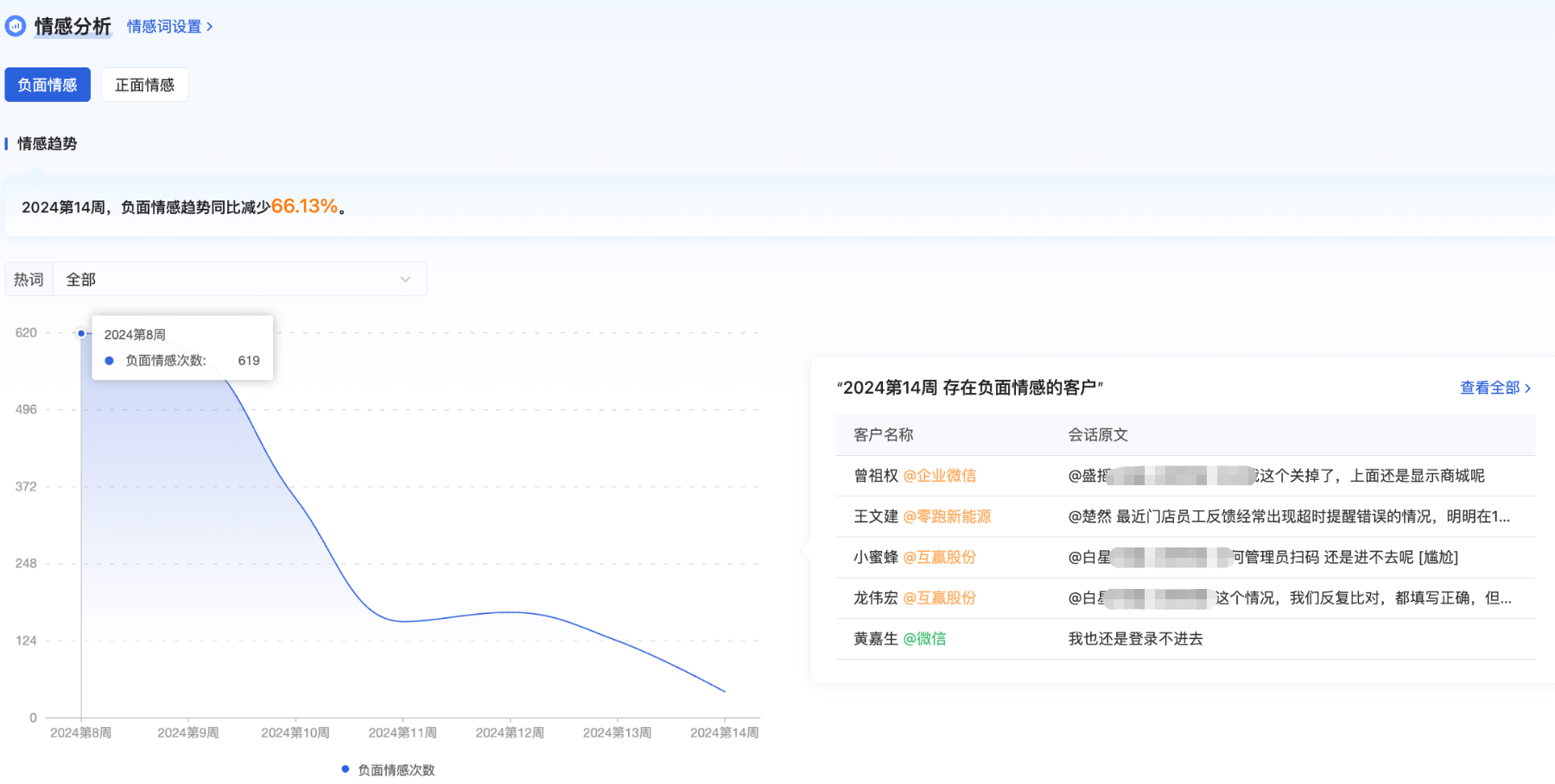Viewport: 1555px width, 784px height.
Task: Switch to 正面情感 tab
Action: 145,85
